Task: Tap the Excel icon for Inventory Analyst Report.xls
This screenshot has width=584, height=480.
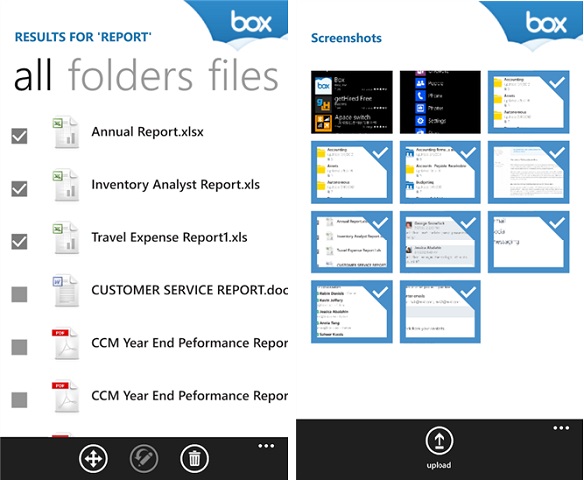Action: [65, 185]
